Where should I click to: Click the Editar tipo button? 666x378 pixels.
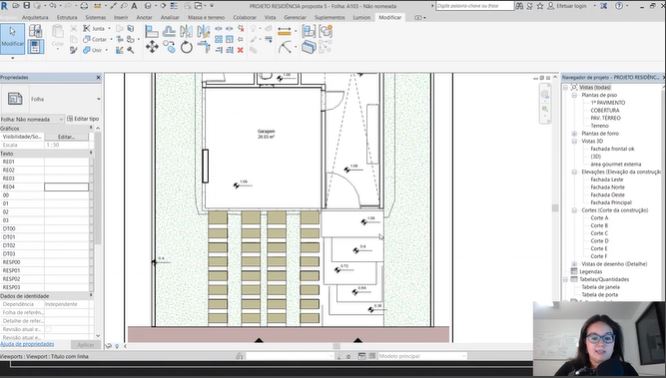[x=83, y=119]
